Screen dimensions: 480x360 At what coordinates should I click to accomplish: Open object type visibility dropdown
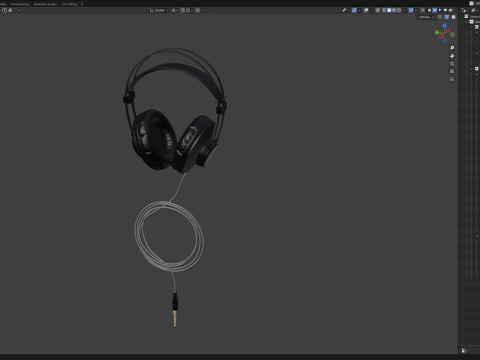point(345,10)
